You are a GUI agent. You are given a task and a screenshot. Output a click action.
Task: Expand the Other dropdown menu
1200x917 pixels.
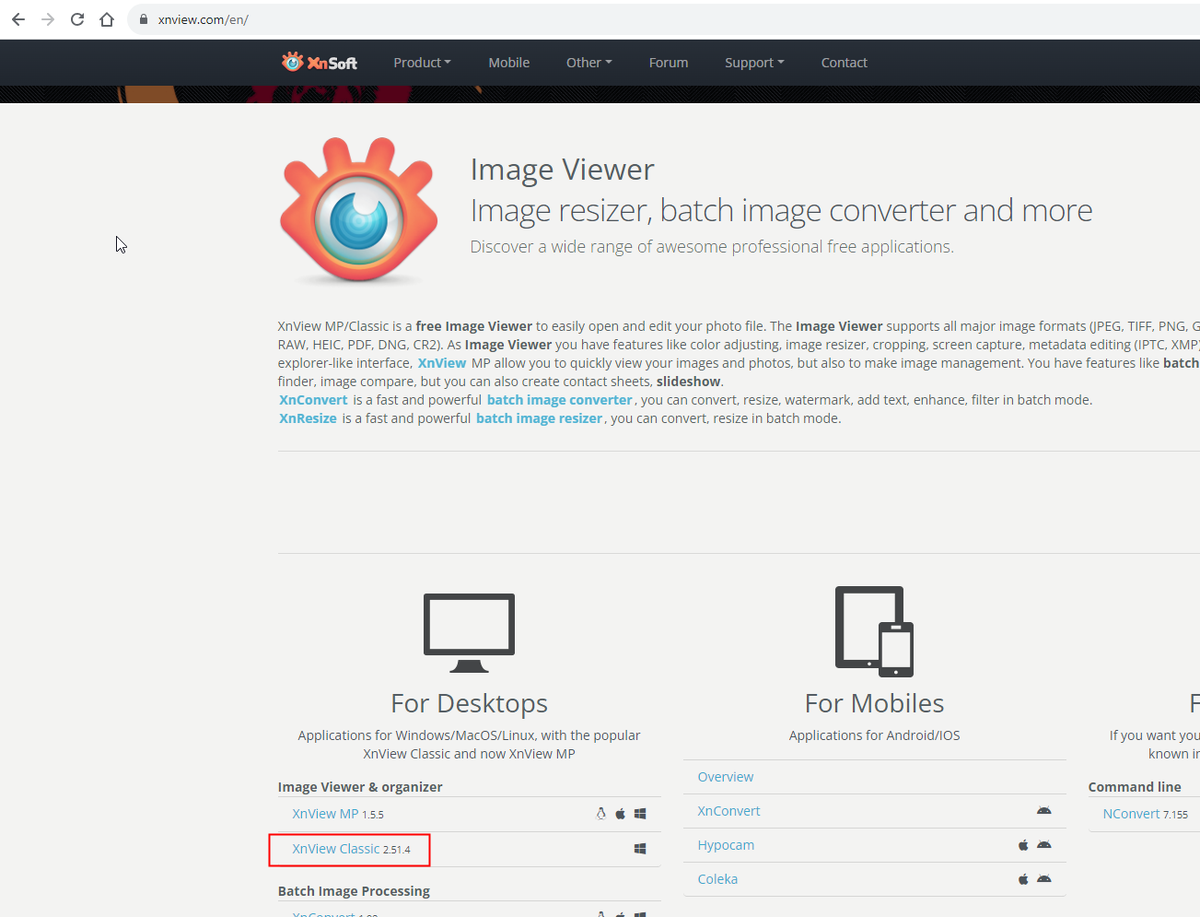click(589, 62)
